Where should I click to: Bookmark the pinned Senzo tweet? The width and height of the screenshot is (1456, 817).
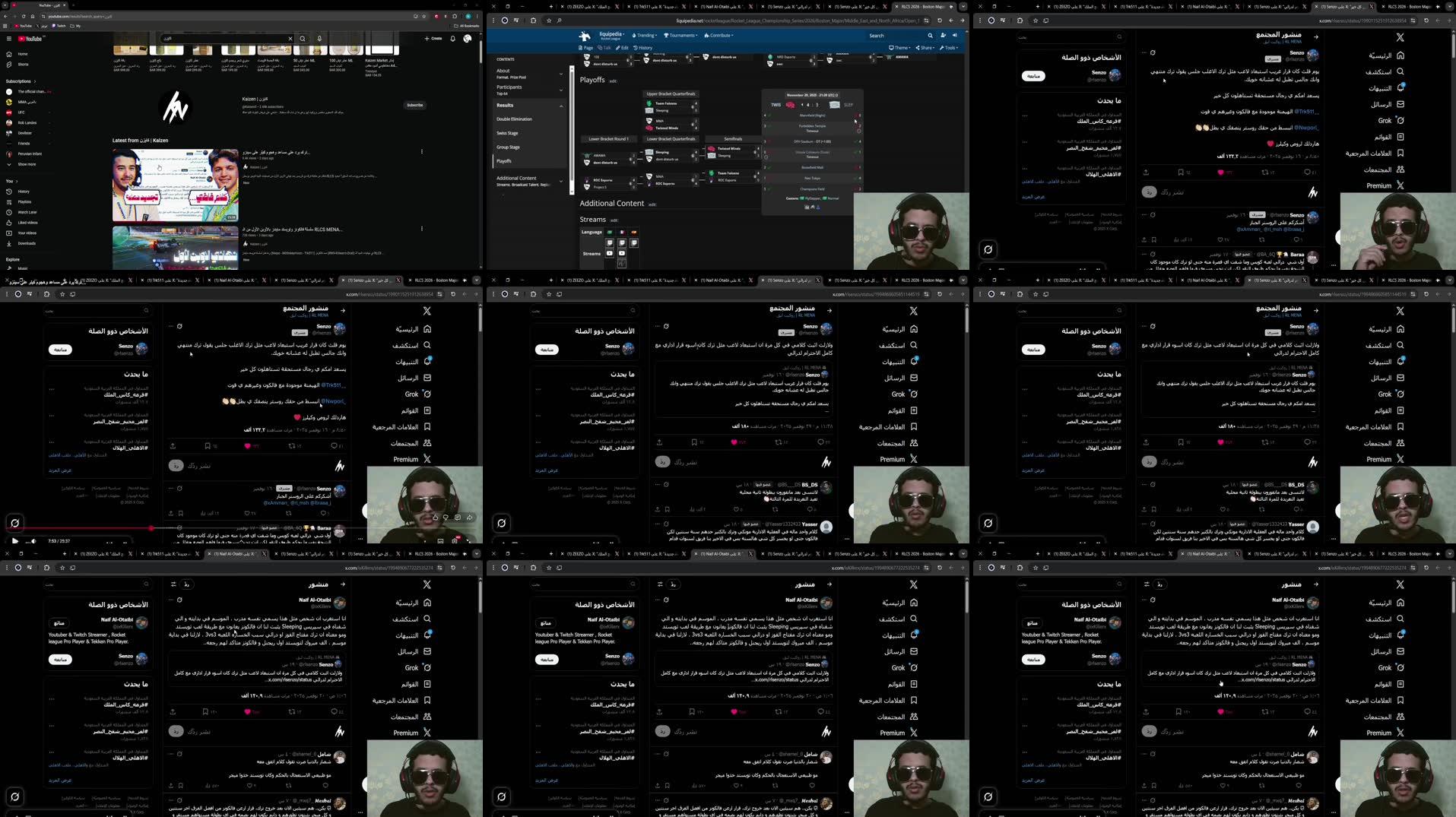coord(1181,173)
